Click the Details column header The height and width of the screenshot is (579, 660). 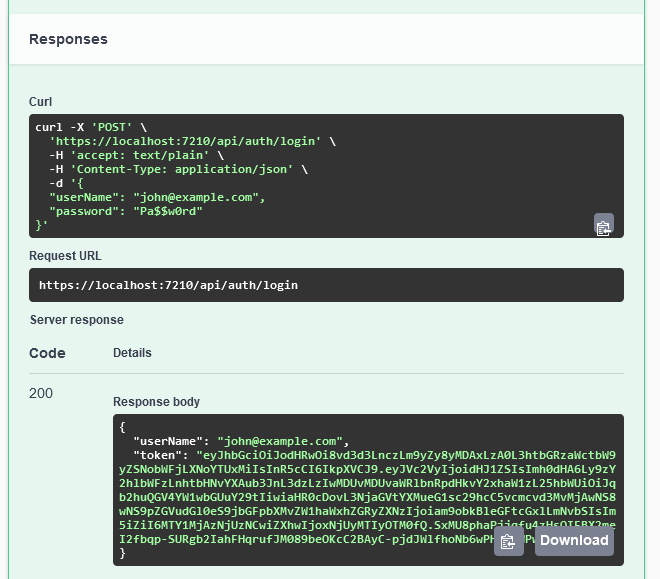click(x=132, y=353)
